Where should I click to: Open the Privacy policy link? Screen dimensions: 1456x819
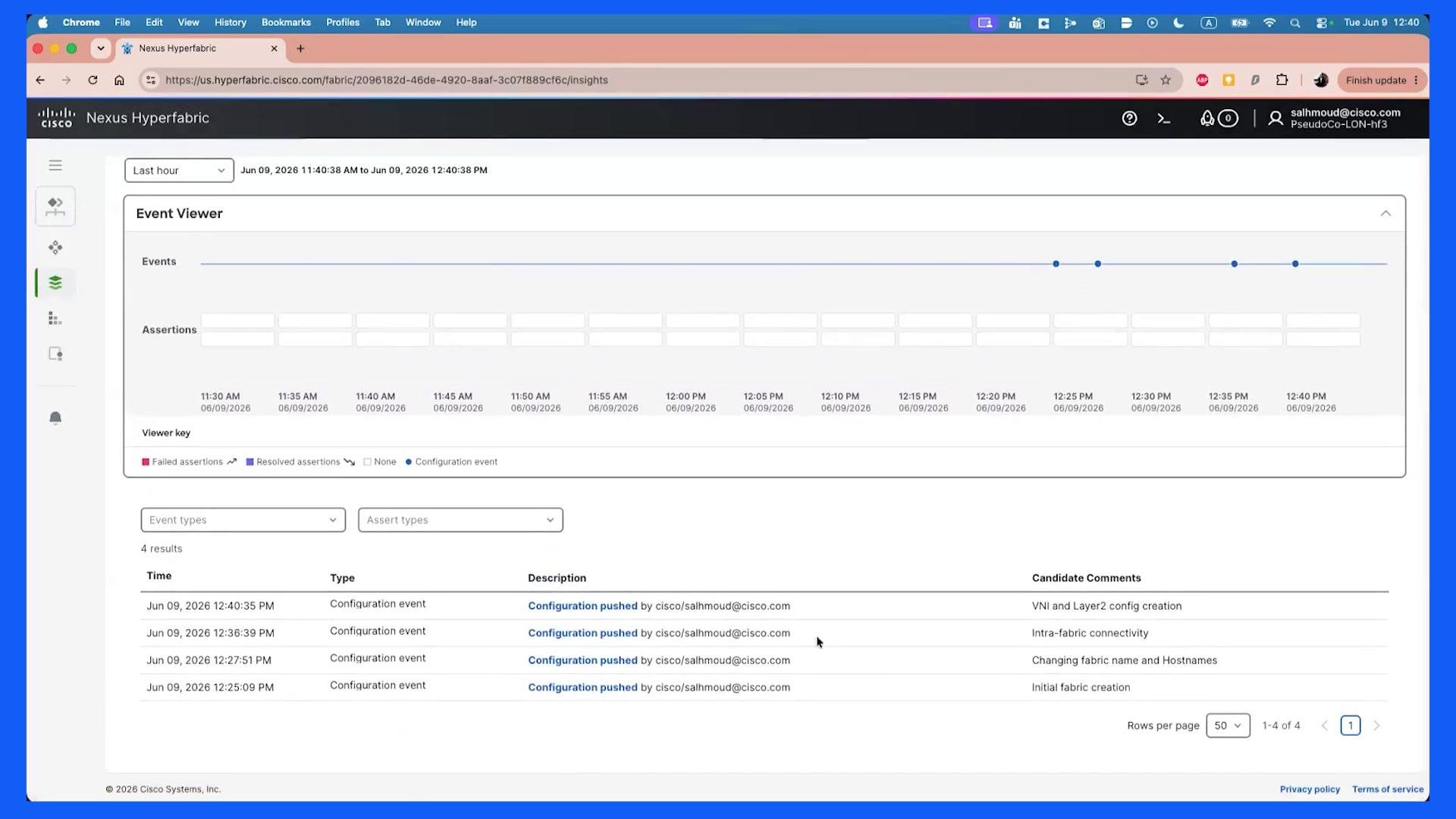(1310, 789)
